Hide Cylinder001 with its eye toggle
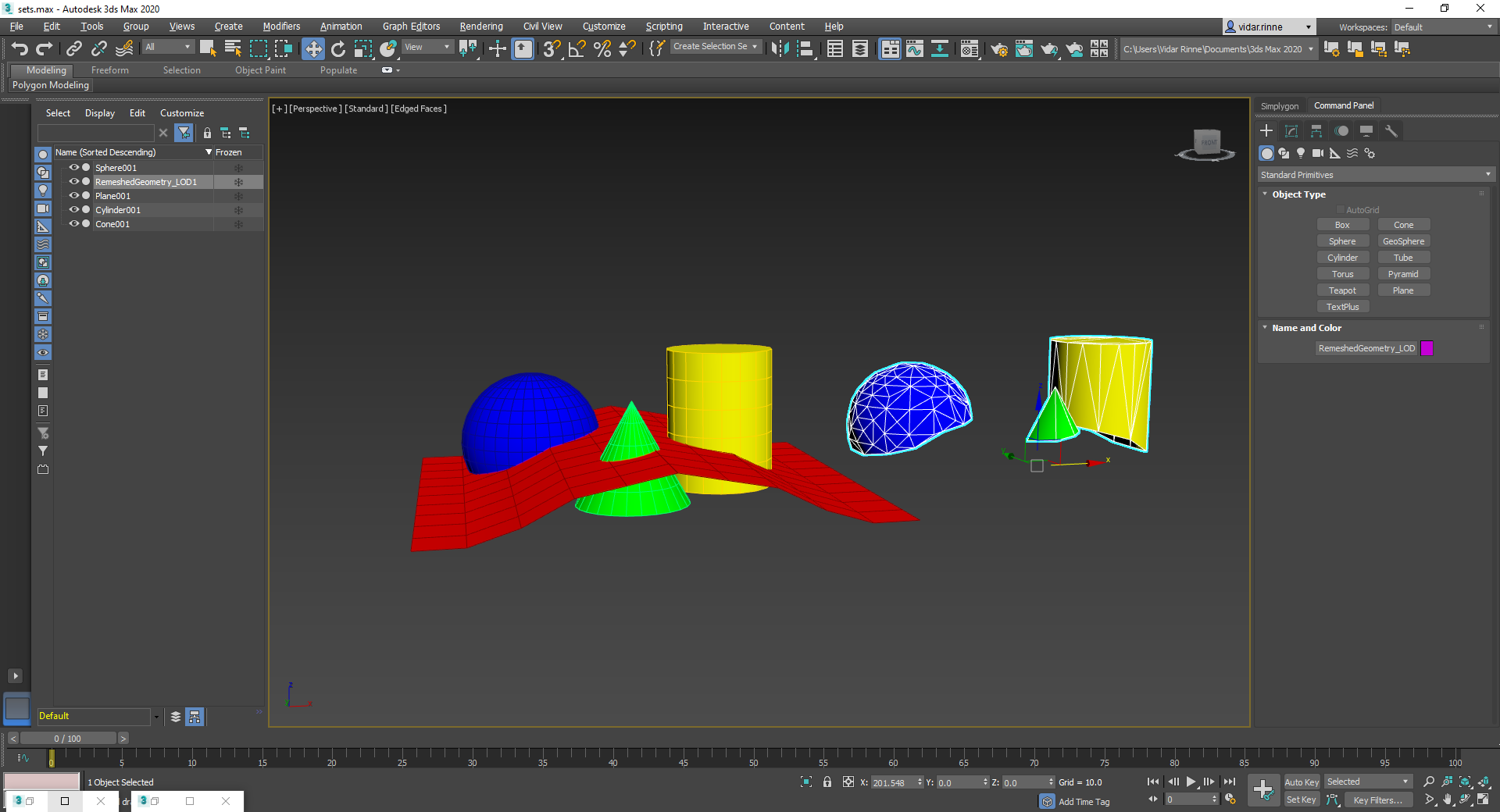The height and width of the screenshot is (812, 1500). (74, 209)
